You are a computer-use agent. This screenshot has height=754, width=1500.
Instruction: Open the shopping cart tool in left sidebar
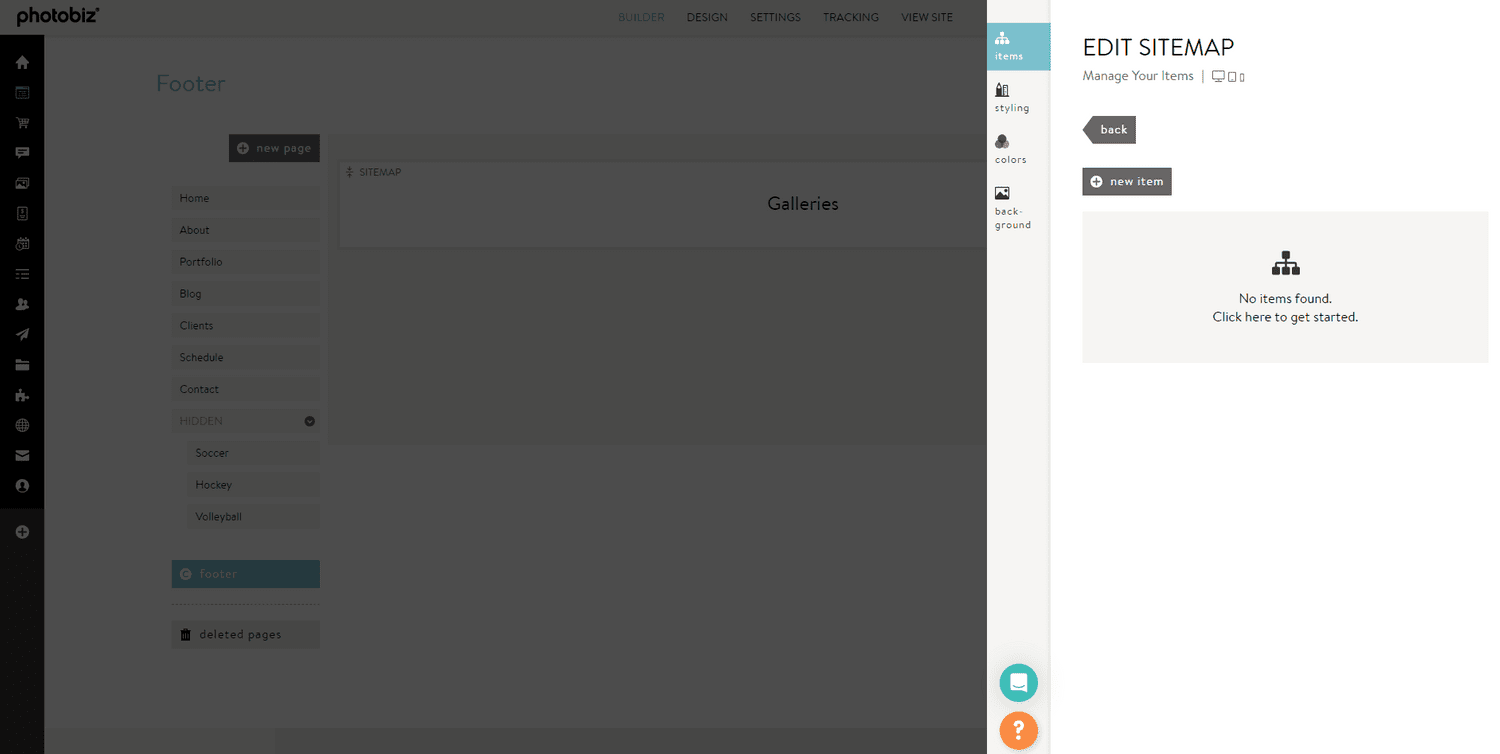pyautogui.click(x=22, y=122)
